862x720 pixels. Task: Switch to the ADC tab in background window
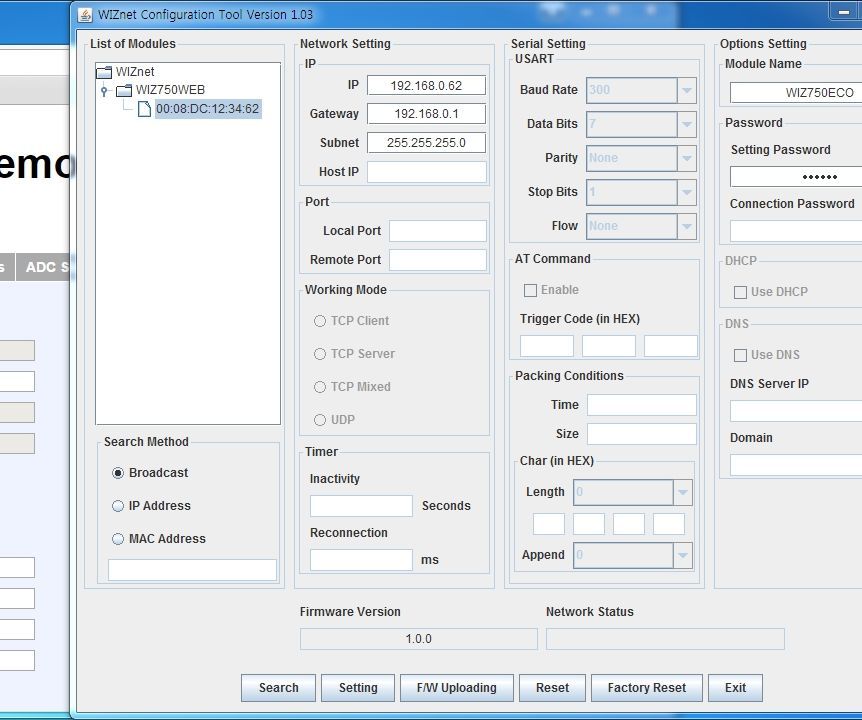click(45, 267)
